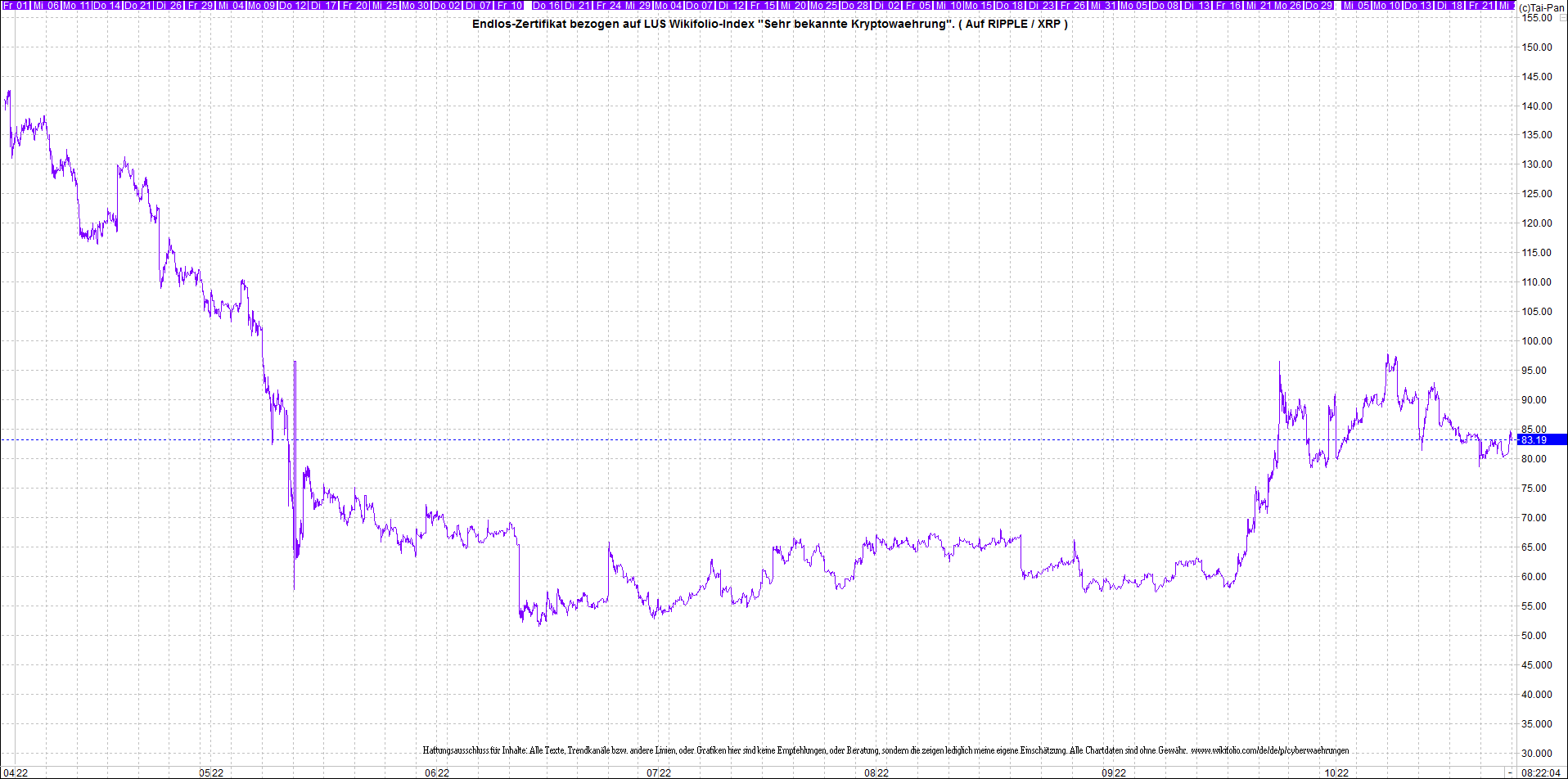Click the (c)Tai-Pan copyright label
The height and width of the screenshot is (779, 1568).
pos(1542,7)
